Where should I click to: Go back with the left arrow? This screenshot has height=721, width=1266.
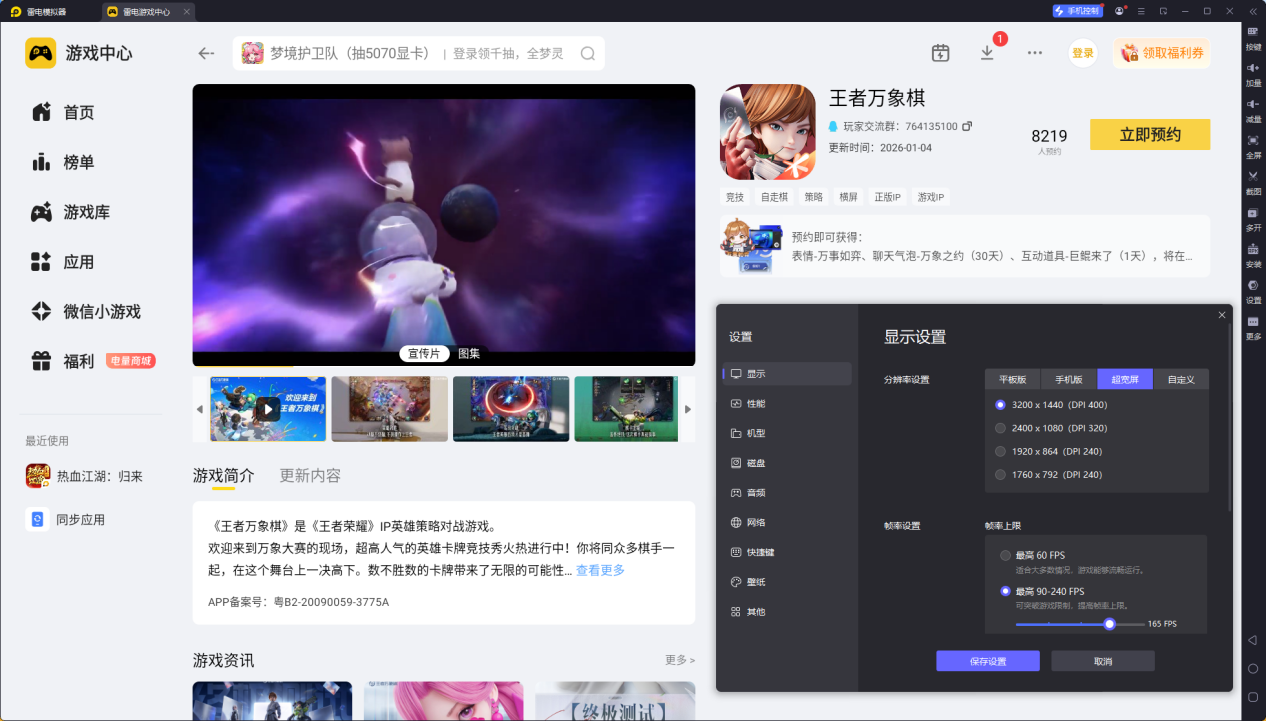pyautogui.click(x=206, y=53)
